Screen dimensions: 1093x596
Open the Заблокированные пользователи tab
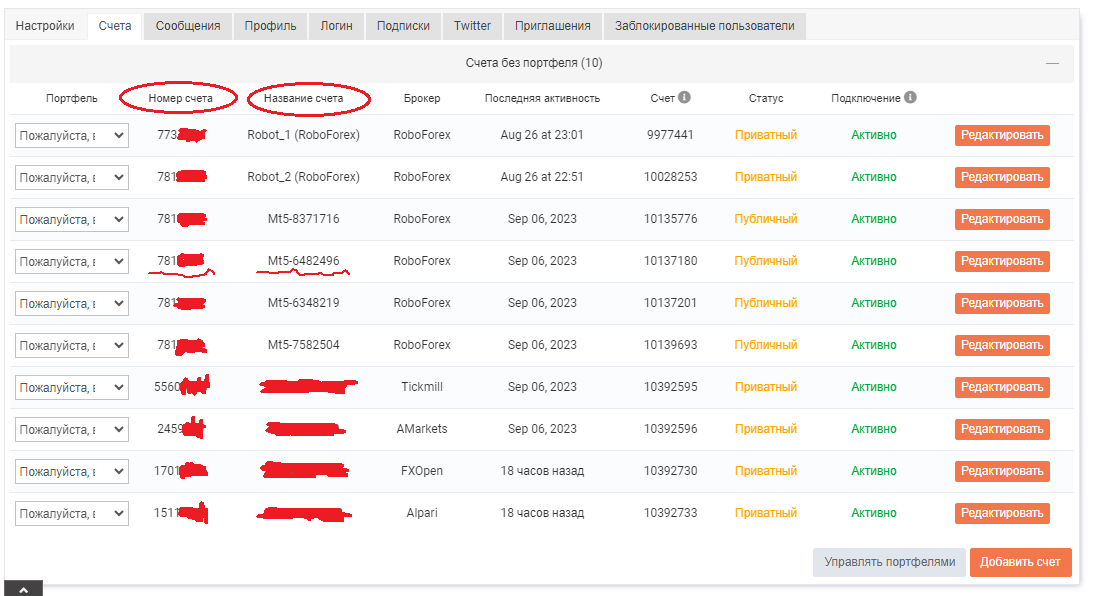pos(705,26)
